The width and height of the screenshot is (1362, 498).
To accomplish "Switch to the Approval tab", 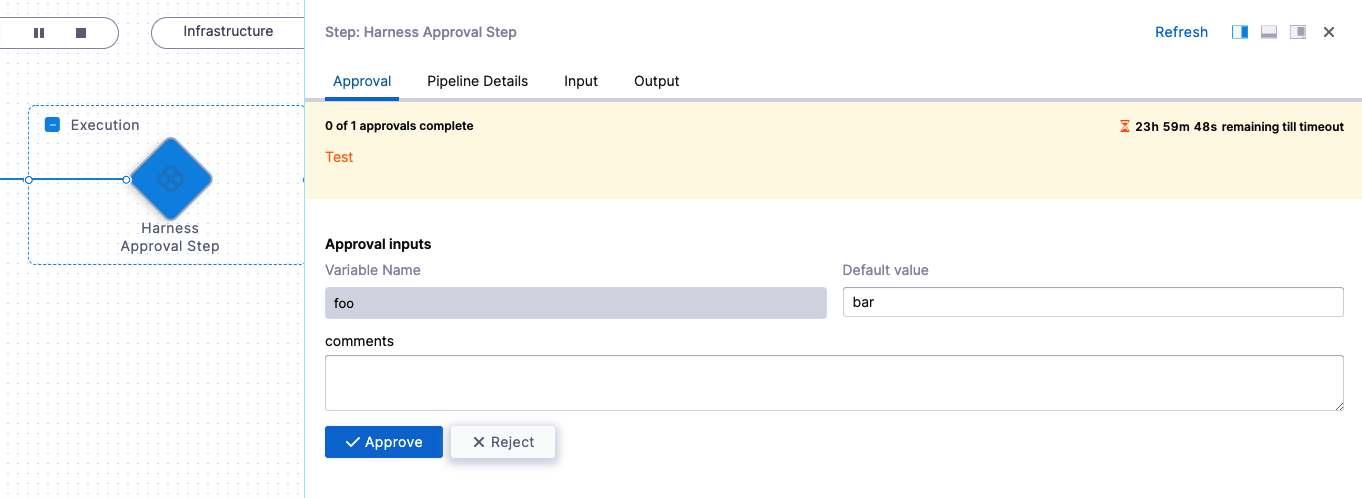I will [x=362, y=81].
